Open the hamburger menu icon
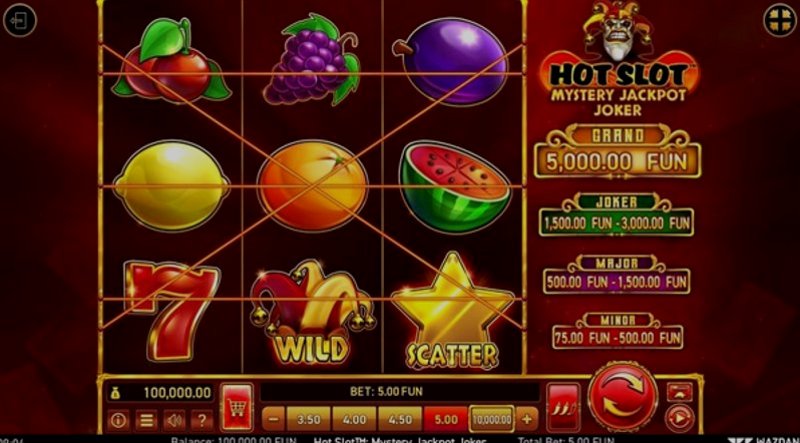The image size is (800, 443). [x=146, y=420]
